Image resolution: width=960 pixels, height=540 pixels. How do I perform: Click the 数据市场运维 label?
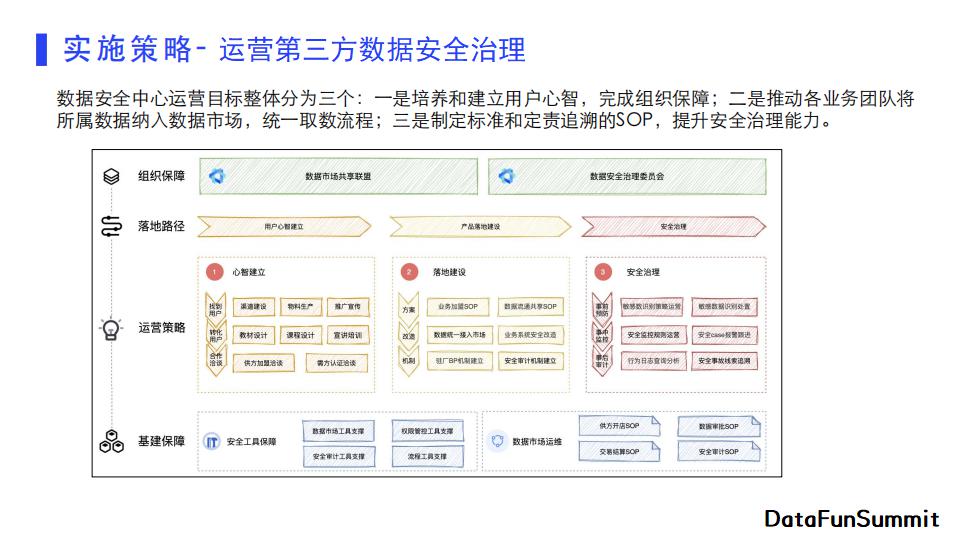(x=537, y=441)
